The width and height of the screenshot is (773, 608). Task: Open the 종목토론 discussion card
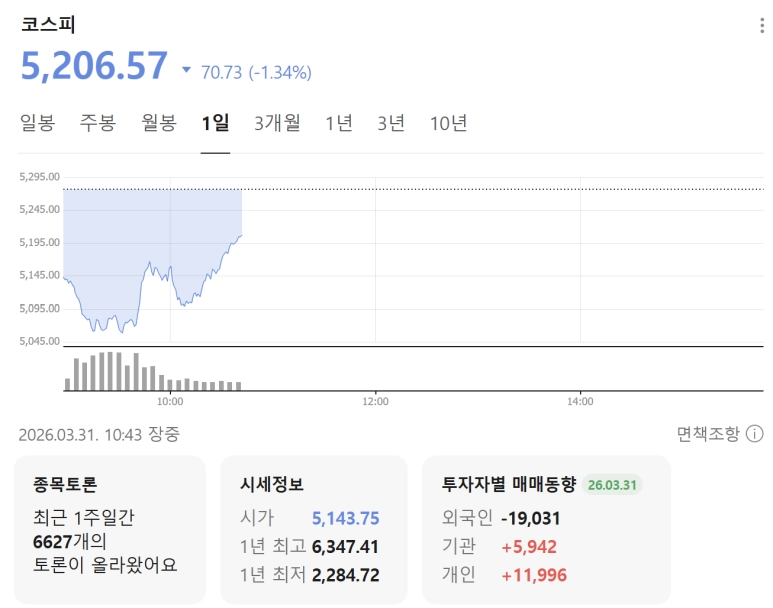click(109, 530)
